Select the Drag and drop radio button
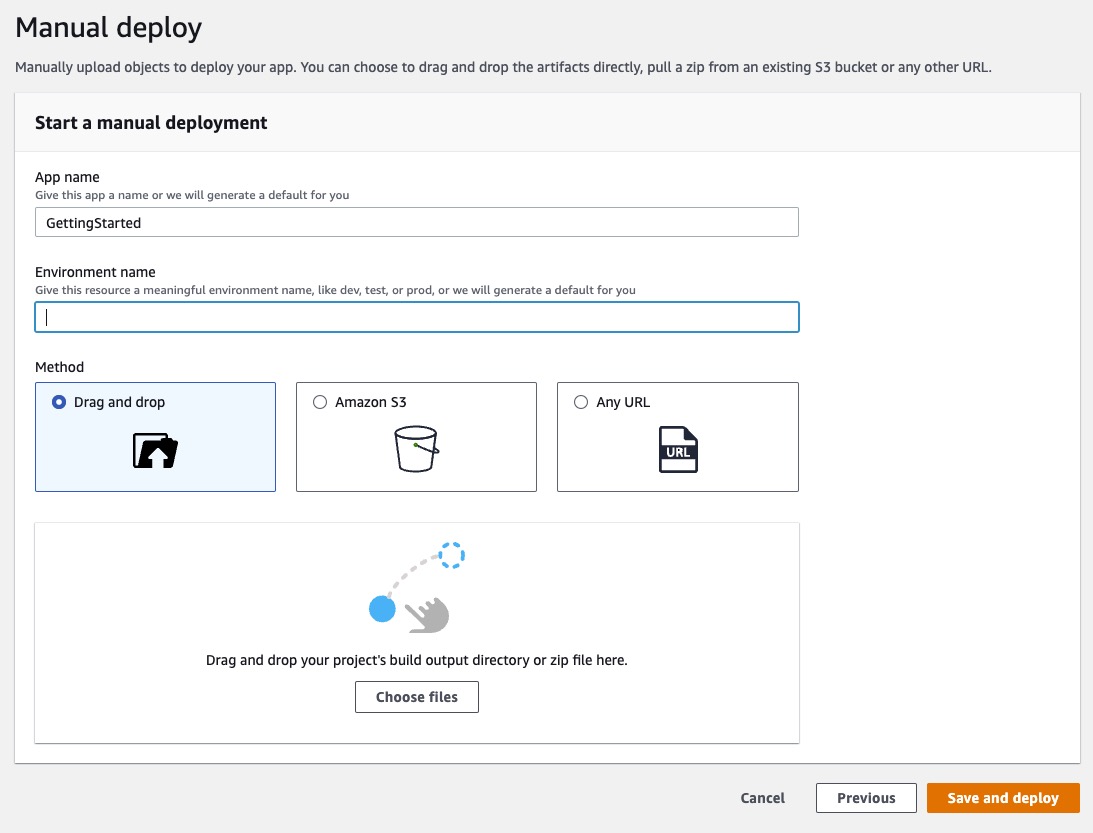 pos(59,402)
